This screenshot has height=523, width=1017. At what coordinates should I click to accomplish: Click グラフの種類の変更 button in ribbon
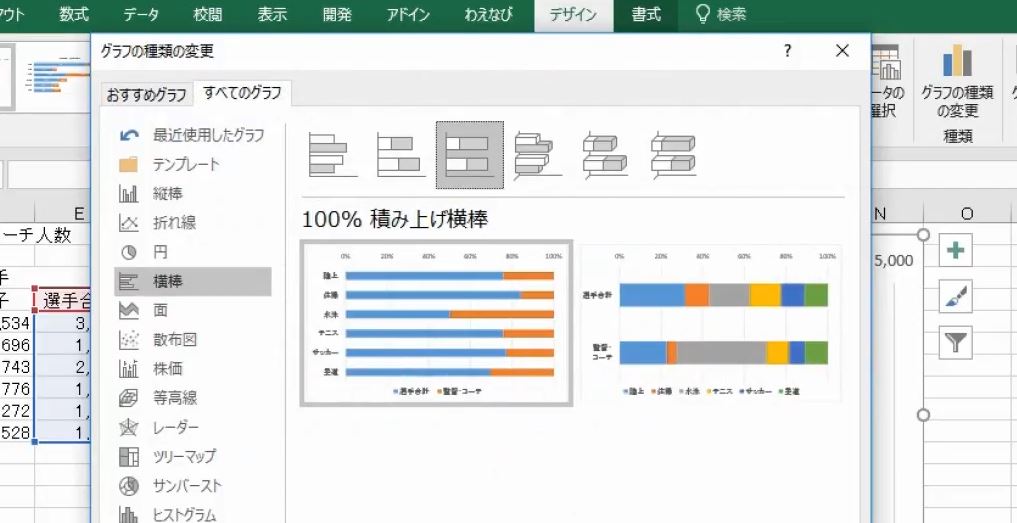pyautogui.click(x=957, y=82)
